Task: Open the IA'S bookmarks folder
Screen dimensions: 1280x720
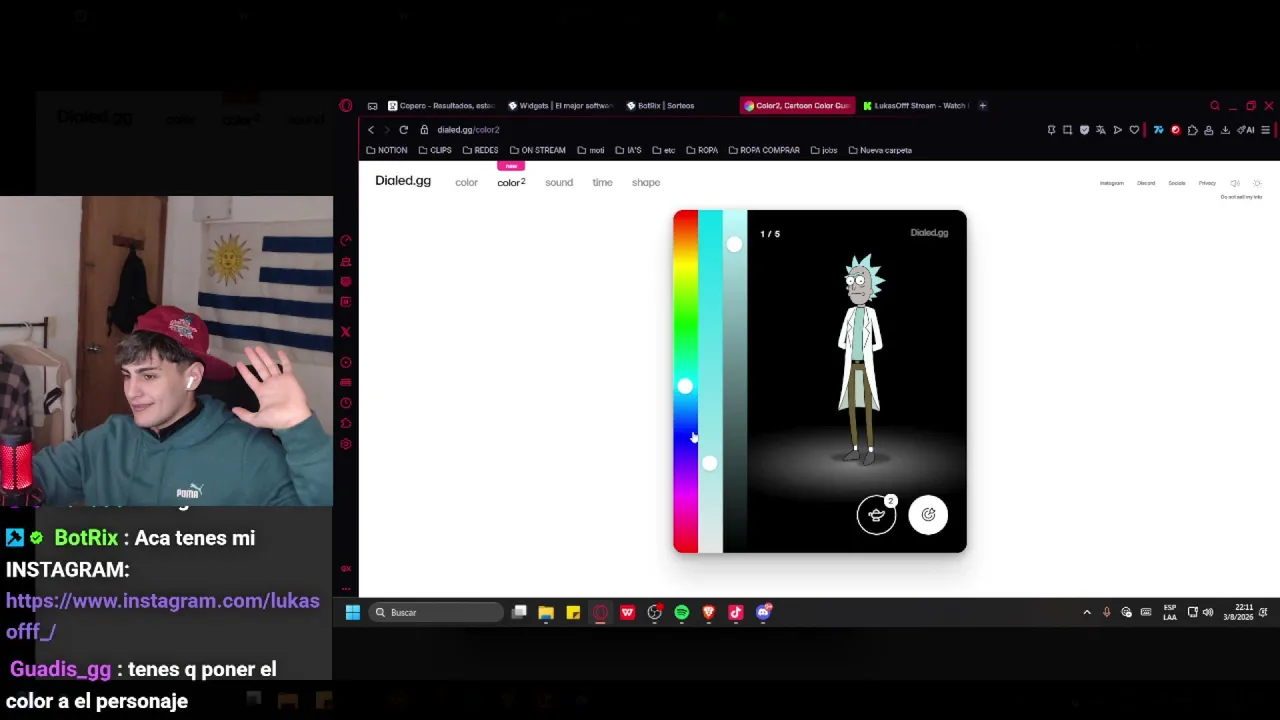Action: pos(628,150)
